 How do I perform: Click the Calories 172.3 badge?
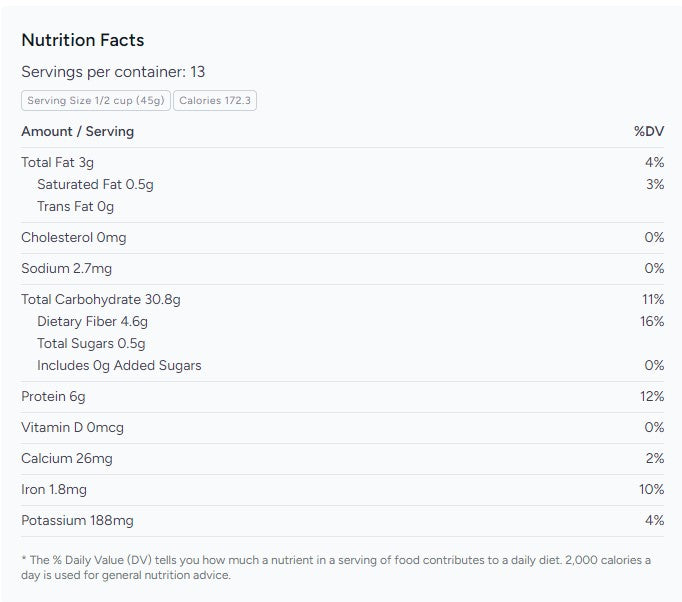coord(215,101)
